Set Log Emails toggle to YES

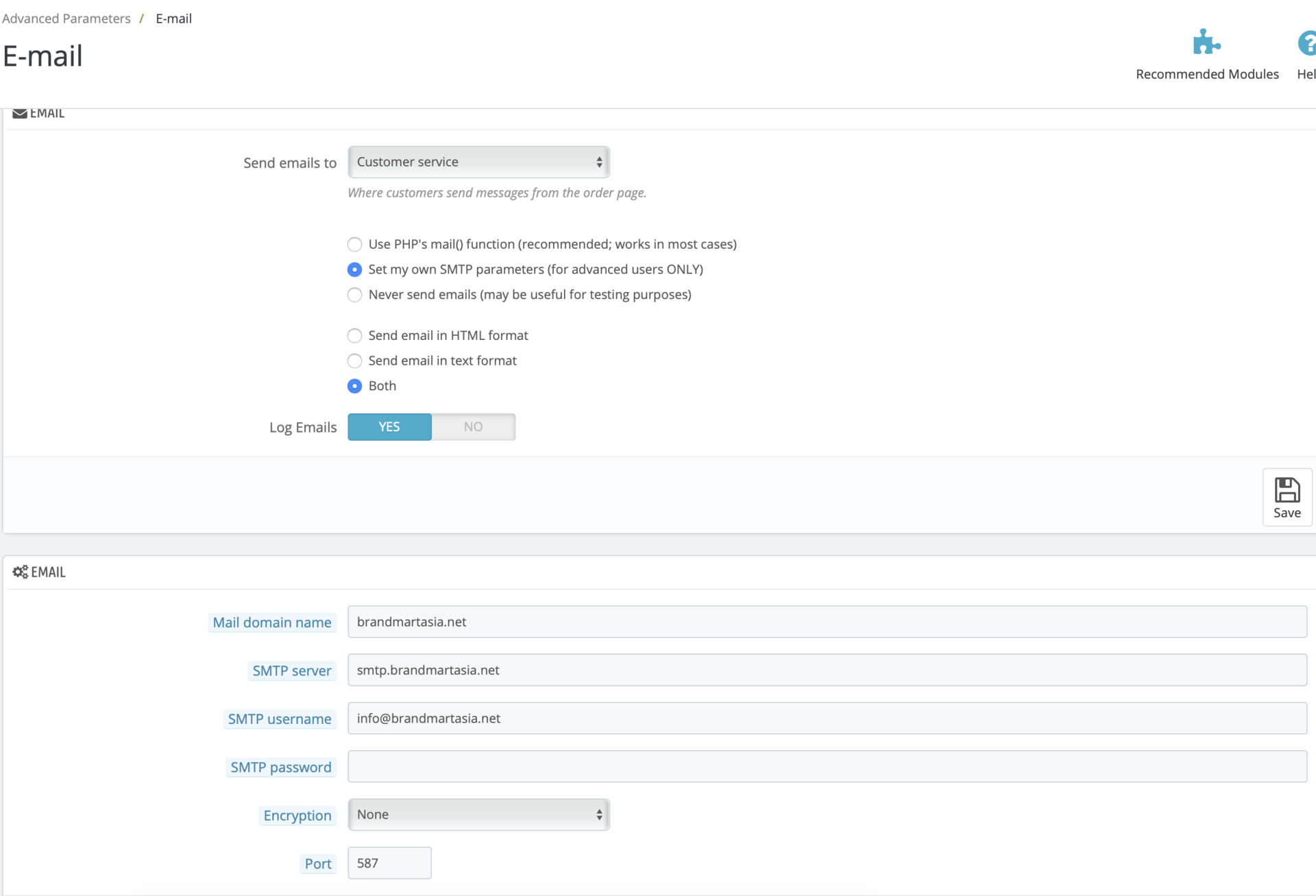[389, 427]
